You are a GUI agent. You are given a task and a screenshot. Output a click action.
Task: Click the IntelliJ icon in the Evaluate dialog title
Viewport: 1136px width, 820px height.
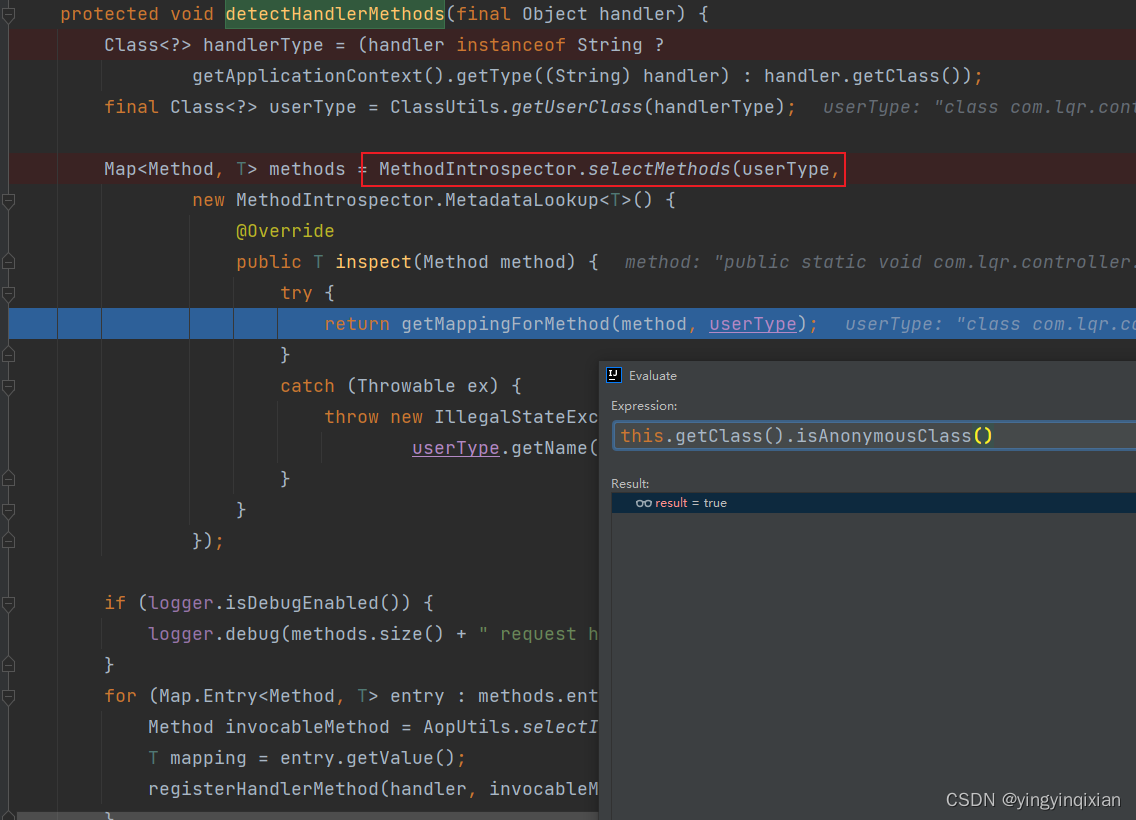tap(614, 375)
